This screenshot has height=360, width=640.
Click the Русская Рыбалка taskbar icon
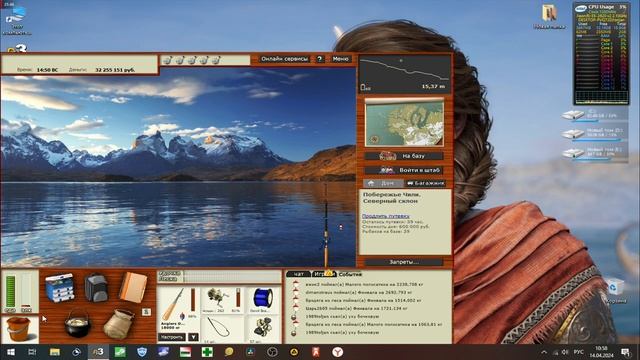[98, 352]
